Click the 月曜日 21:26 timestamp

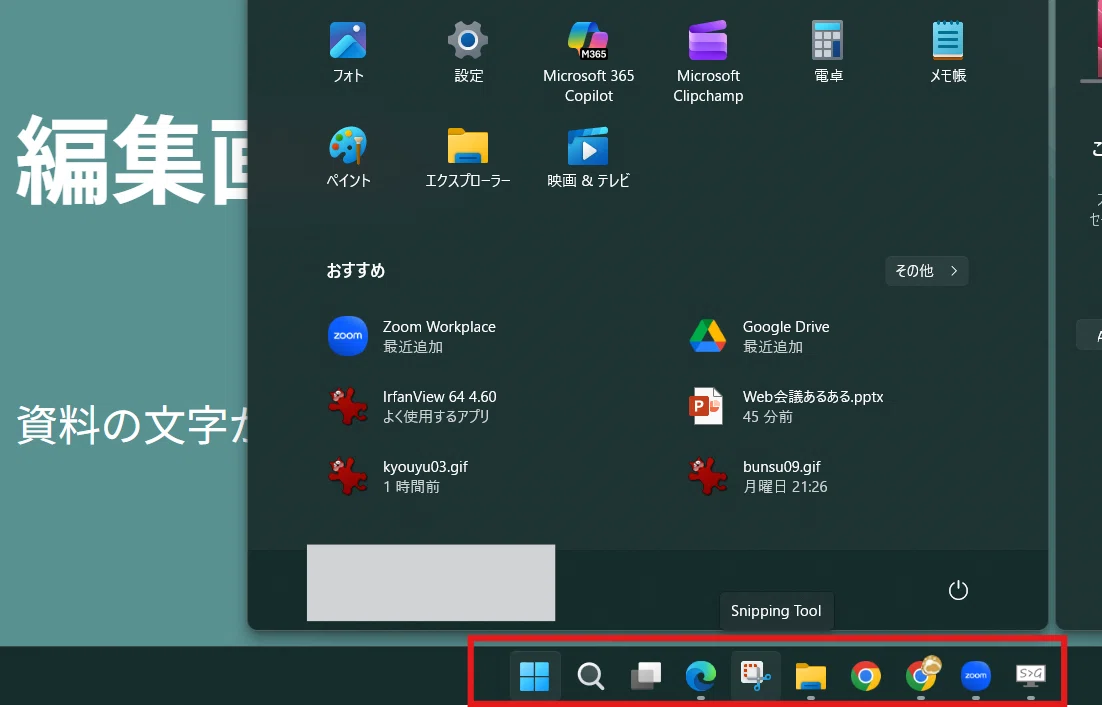tap(785, 487)
